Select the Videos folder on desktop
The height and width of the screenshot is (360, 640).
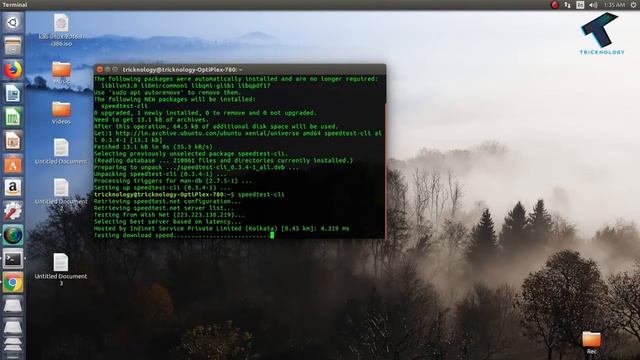pos(61,113)
